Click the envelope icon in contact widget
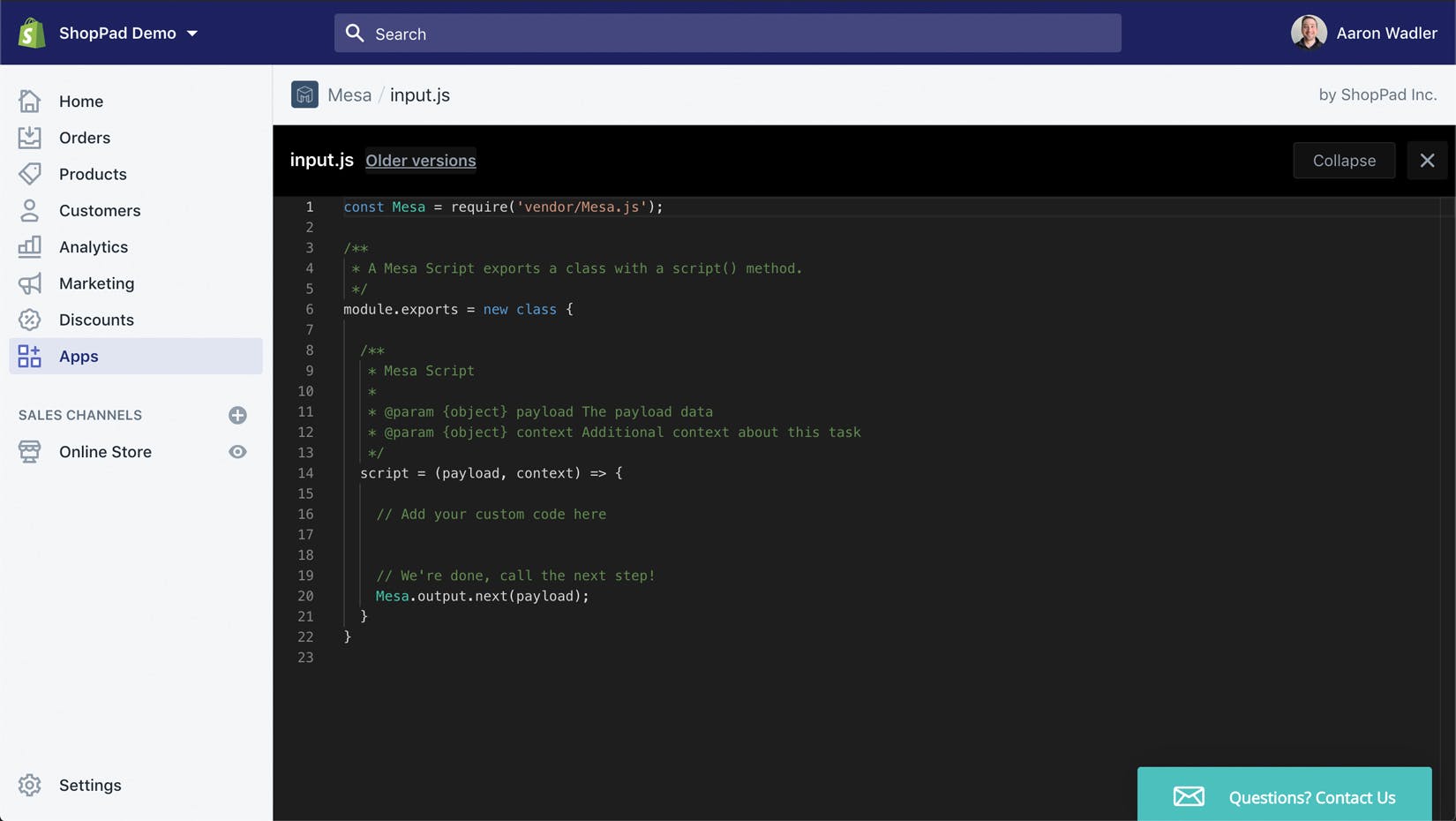This screenshot has height=821, width=1456. pos(1189,796)
